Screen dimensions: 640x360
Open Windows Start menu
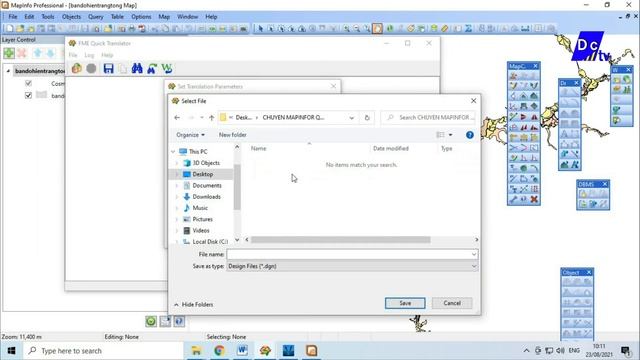[11, 351]
